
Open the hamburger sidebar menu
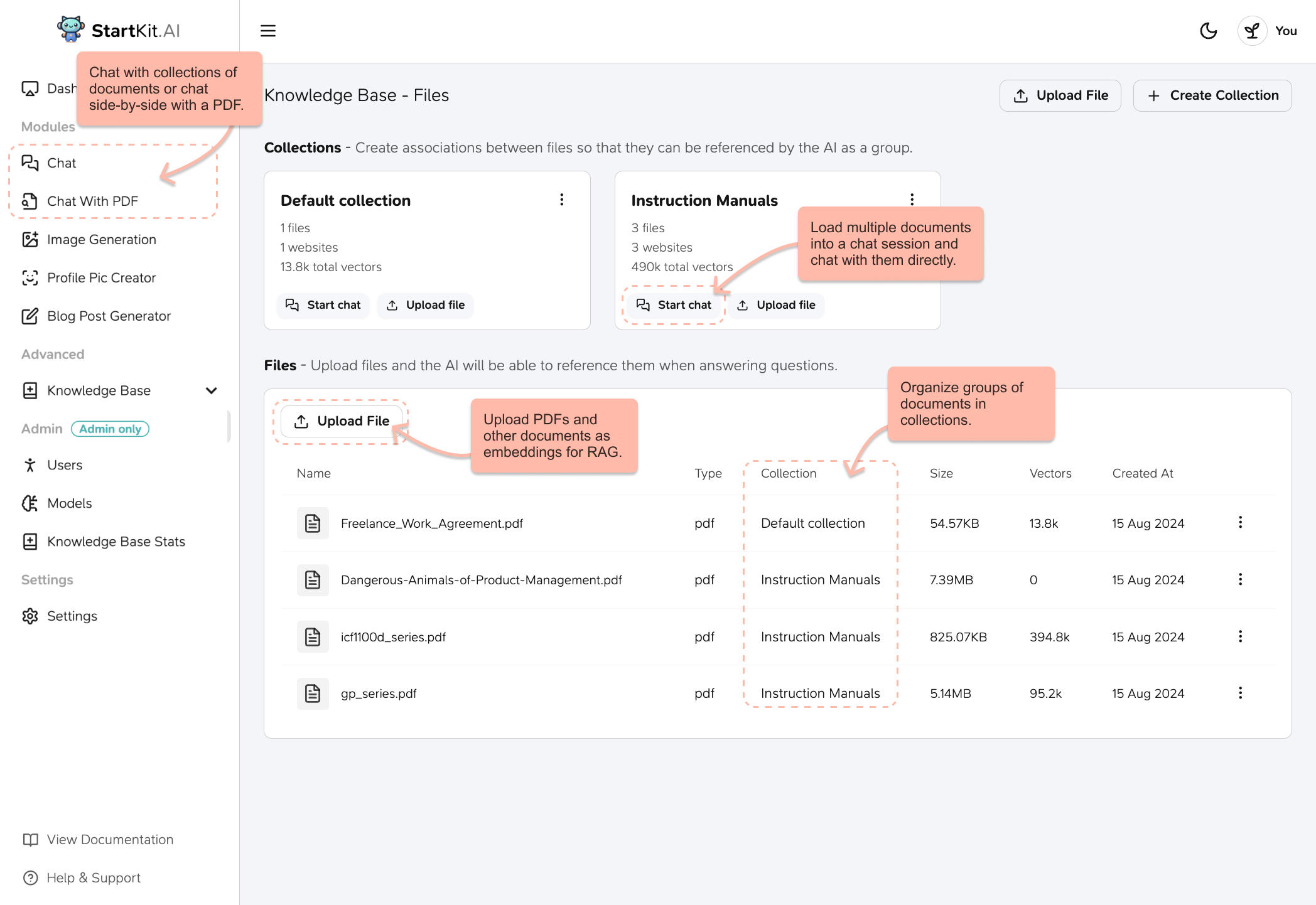[268, 31]
